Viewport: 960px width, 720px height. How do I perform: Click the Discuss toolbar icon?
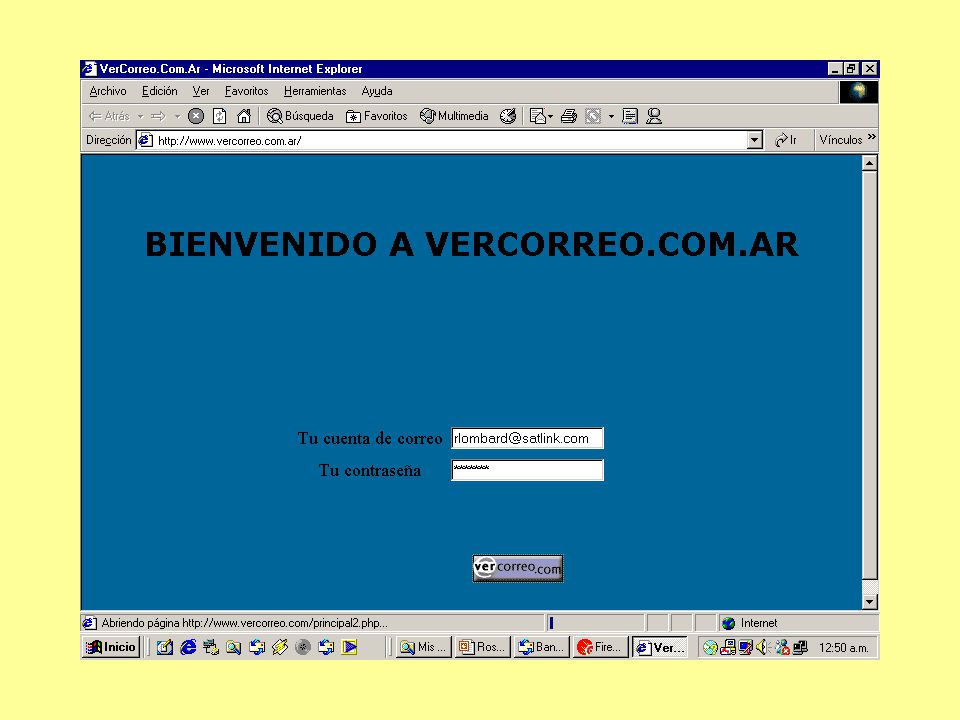pos(630,116)
